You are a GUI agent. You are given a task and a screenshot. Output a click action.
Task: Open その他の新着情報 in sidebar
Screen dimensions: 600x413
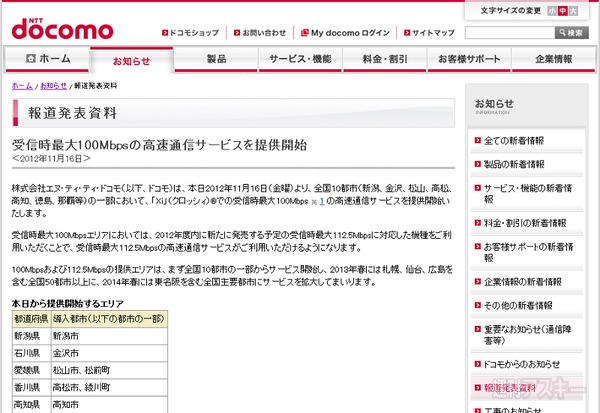tap(518, 305)
